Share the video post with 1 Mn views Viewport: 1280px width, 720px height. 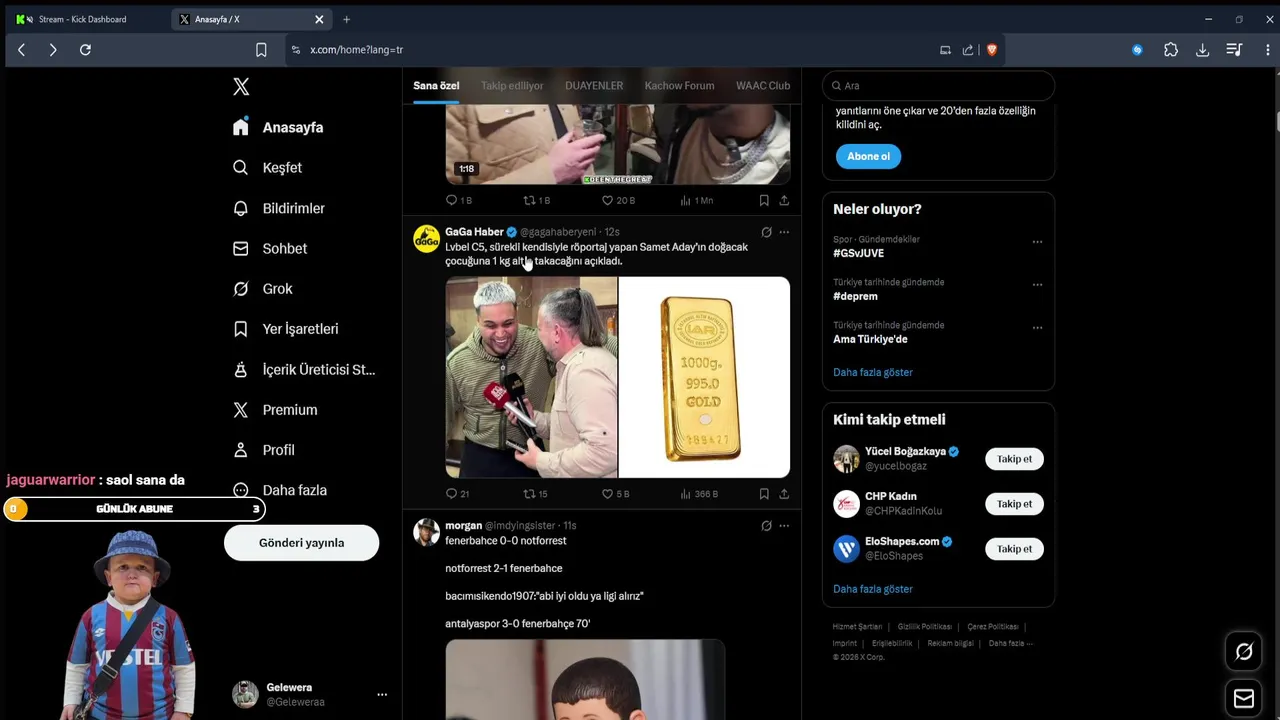point(784,200)
